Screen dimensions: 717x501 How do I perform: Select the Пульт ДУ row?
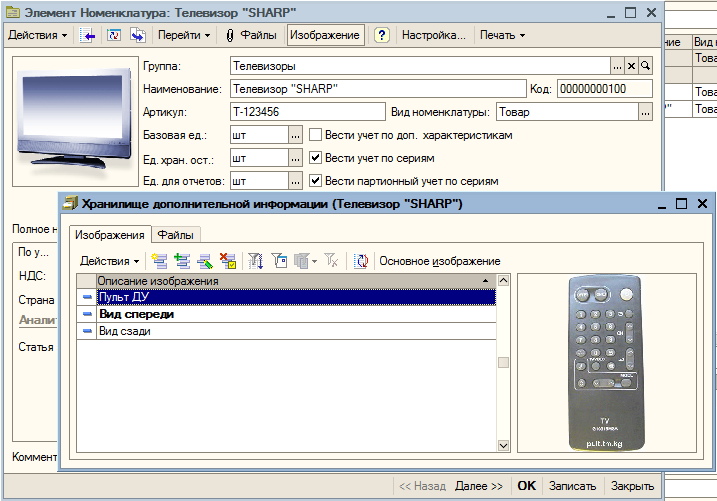[x=296, y=297]
